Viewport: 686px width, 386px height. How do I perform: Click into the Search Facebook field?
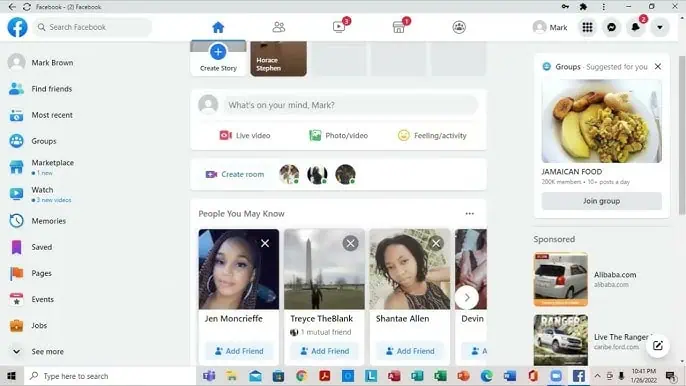[x=92, y=27]
